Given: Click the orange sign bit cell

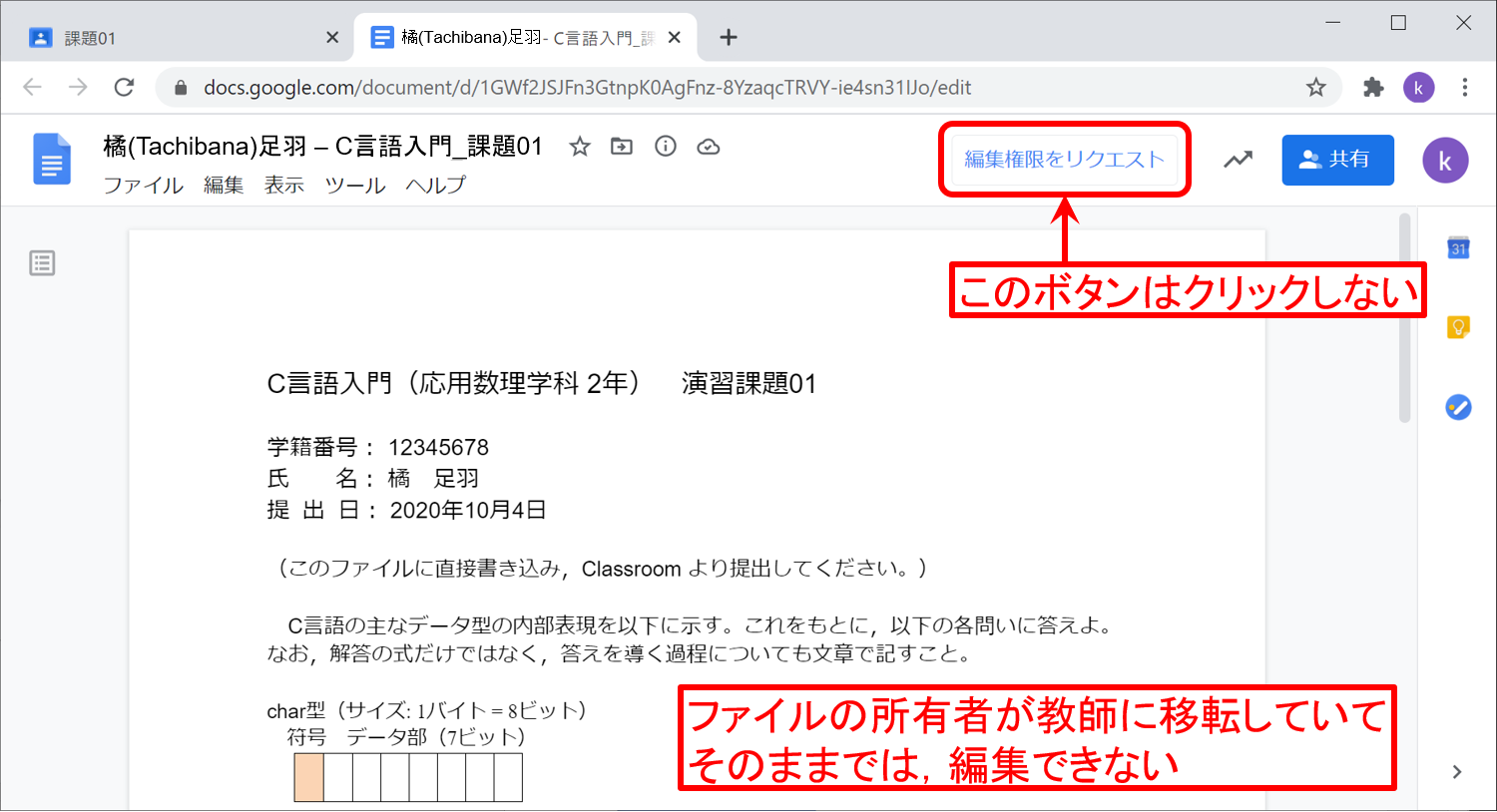Looking at the screenshot, I should (309, 778).
